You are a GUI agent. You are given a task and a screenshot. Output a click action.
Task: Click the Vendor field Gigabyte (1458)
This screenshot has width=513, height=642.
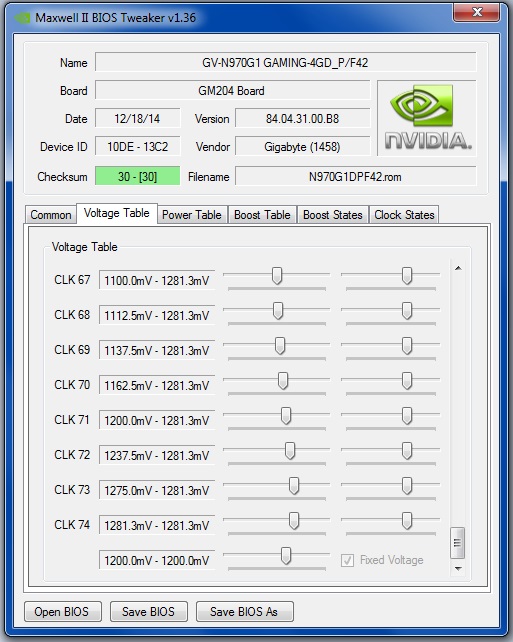tap(303, 147)
